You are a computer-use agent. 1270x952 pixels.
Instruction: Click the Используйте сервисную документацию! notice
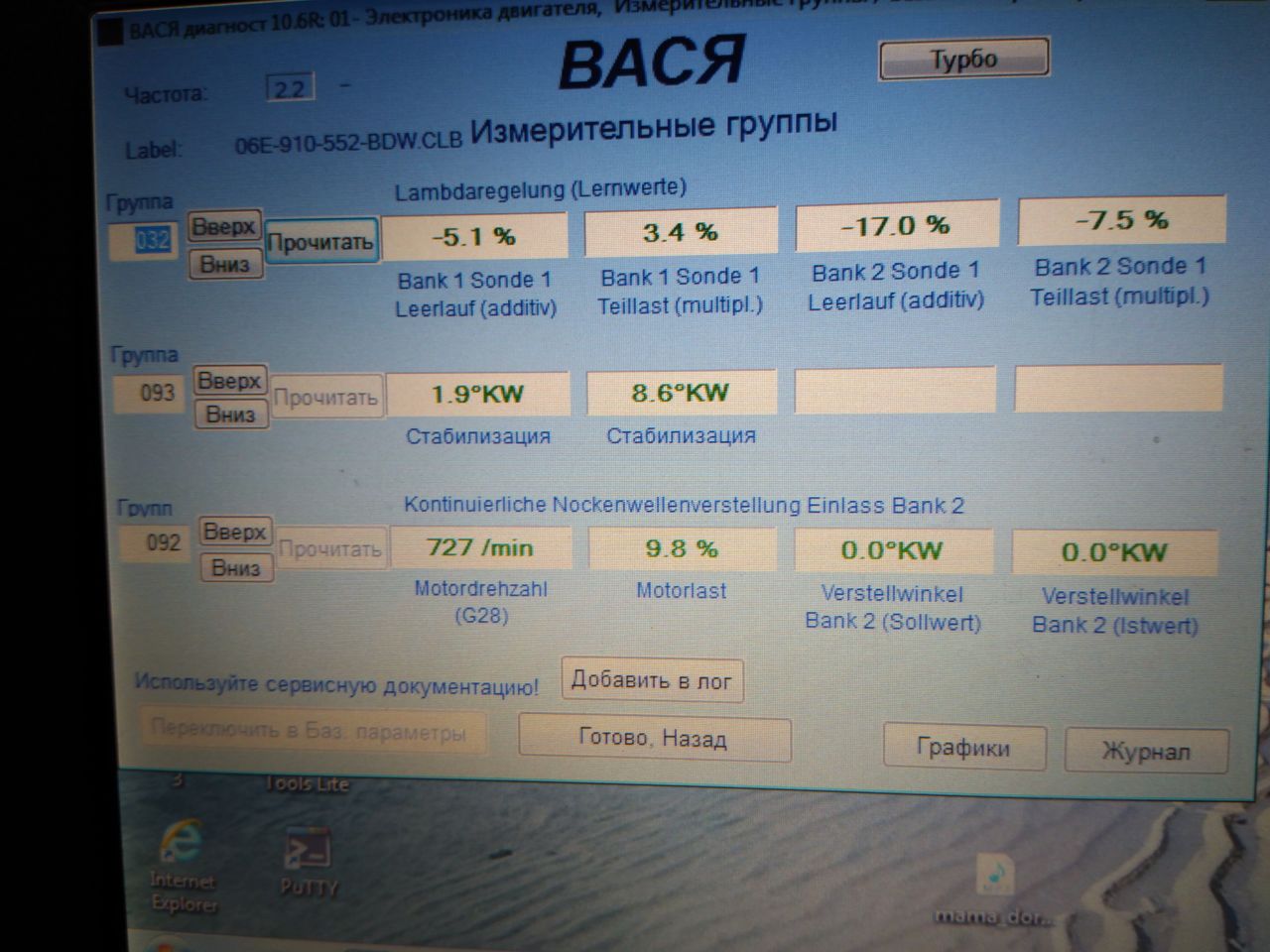[x=337, y=684]
